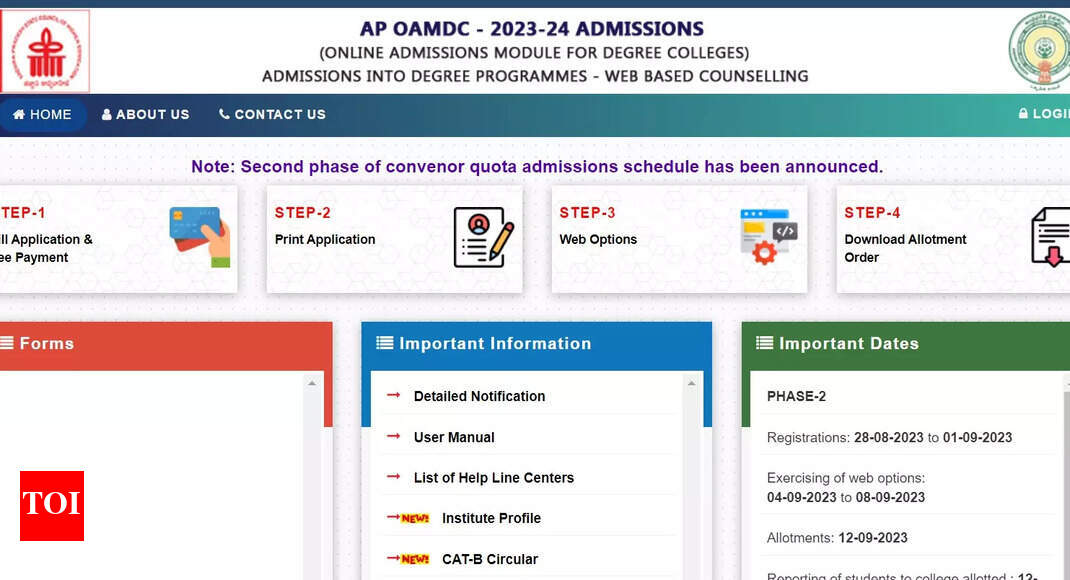The height and width of the screenshot is (580, 1070).
Task: Click the Allotments 12-09-2023 line
Action: pos(837,538)
